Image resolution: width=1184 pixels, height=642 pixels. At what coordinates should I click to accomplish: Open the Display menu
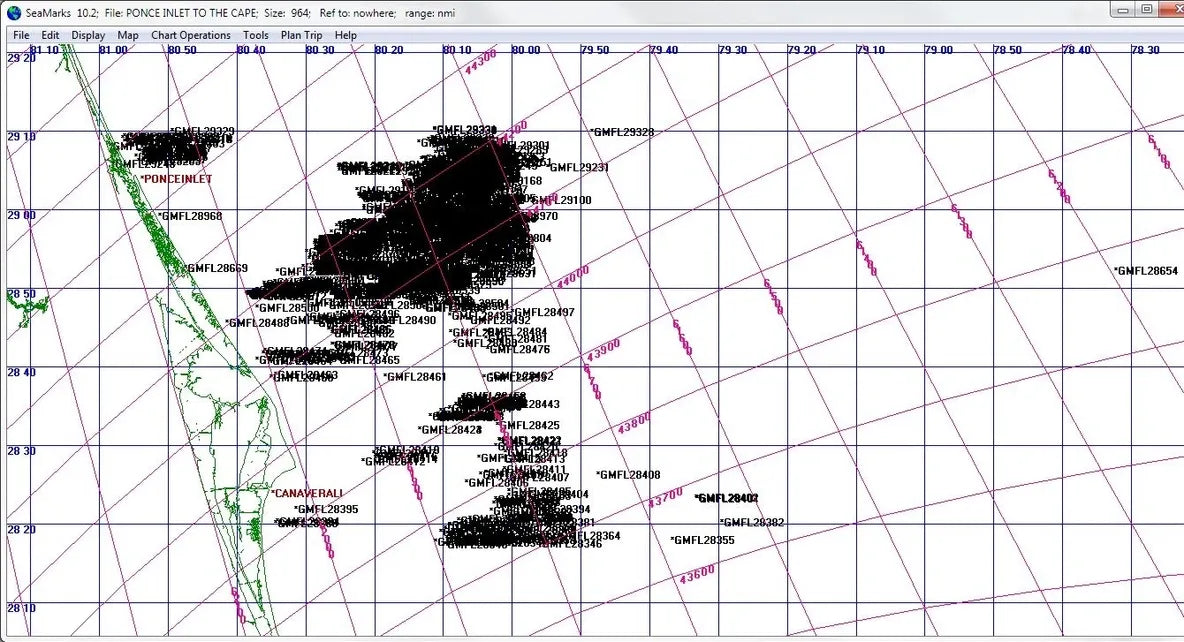[x=88, y=35]
